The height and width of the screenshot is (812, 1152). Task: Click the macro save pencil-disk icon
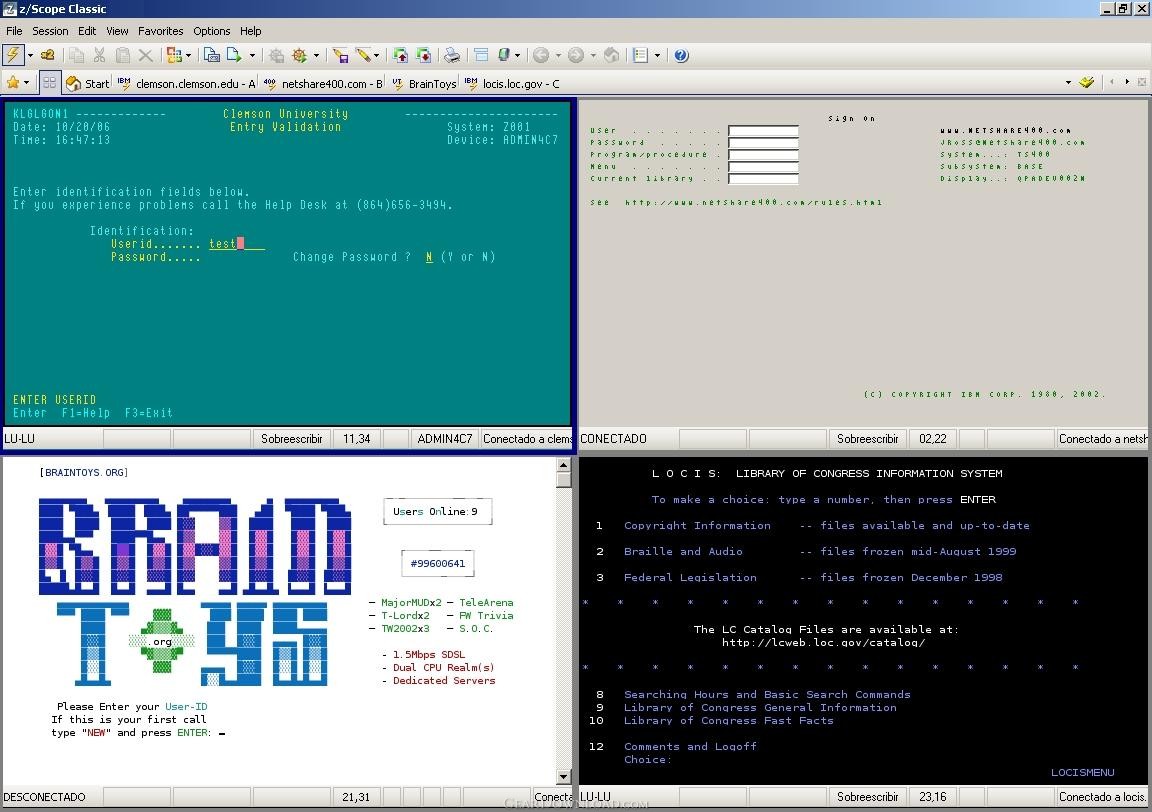tap(340, 55)
